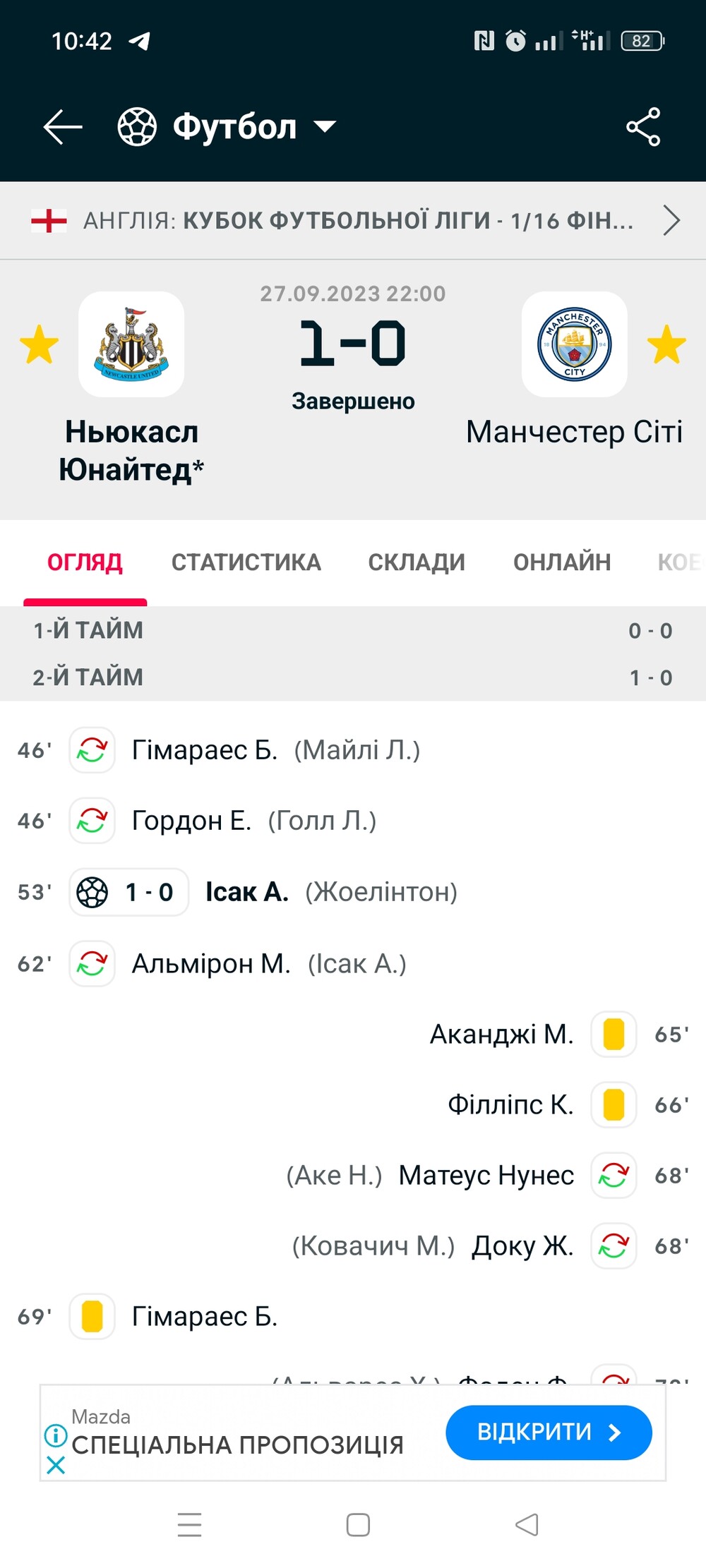Tap Android recent apps navigation button
This screenshot has width=706, height=1568.
[189, 1525]
